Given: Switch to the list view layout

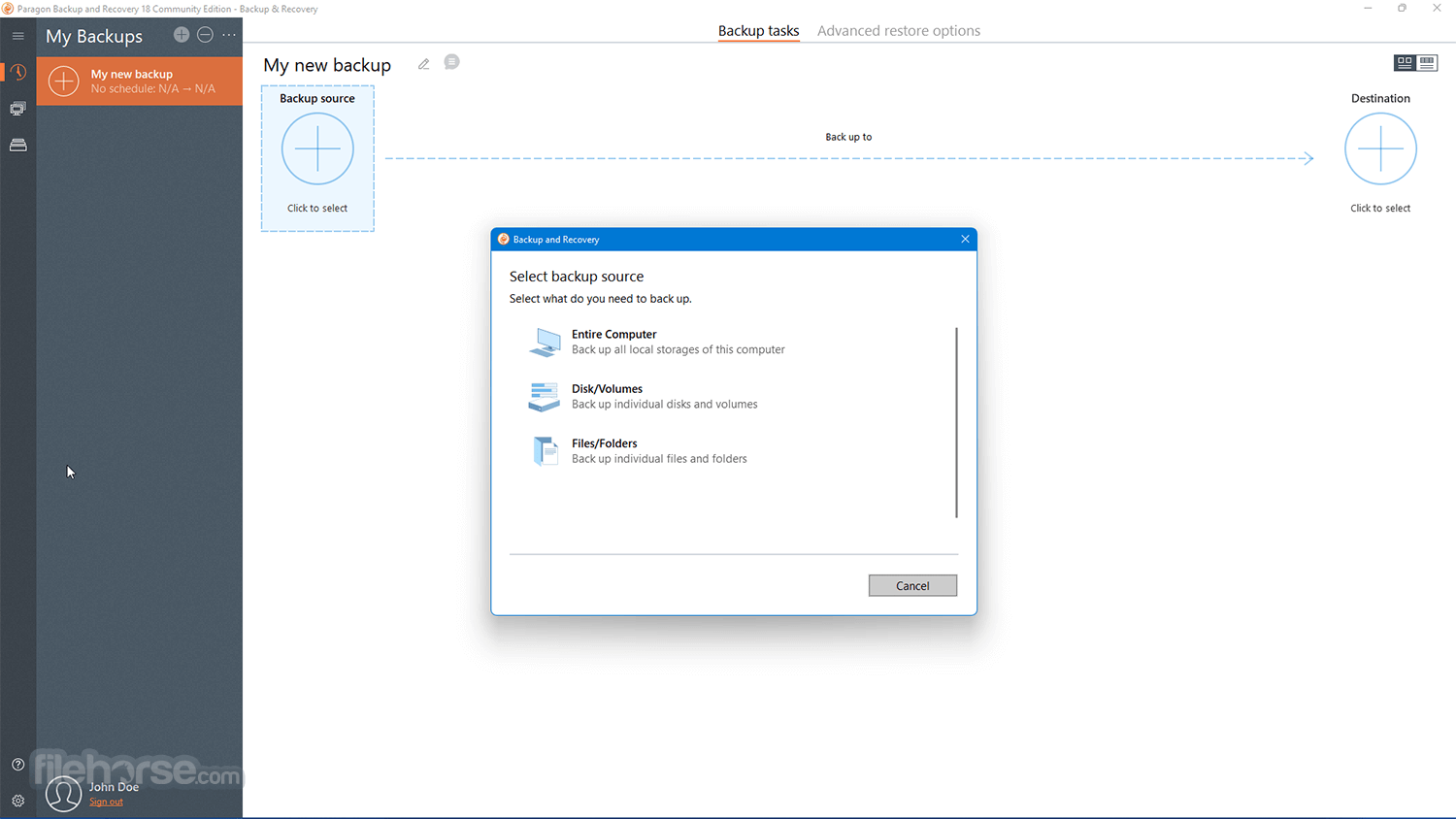Looking at the screenshot, I should tap(1427, 63).
